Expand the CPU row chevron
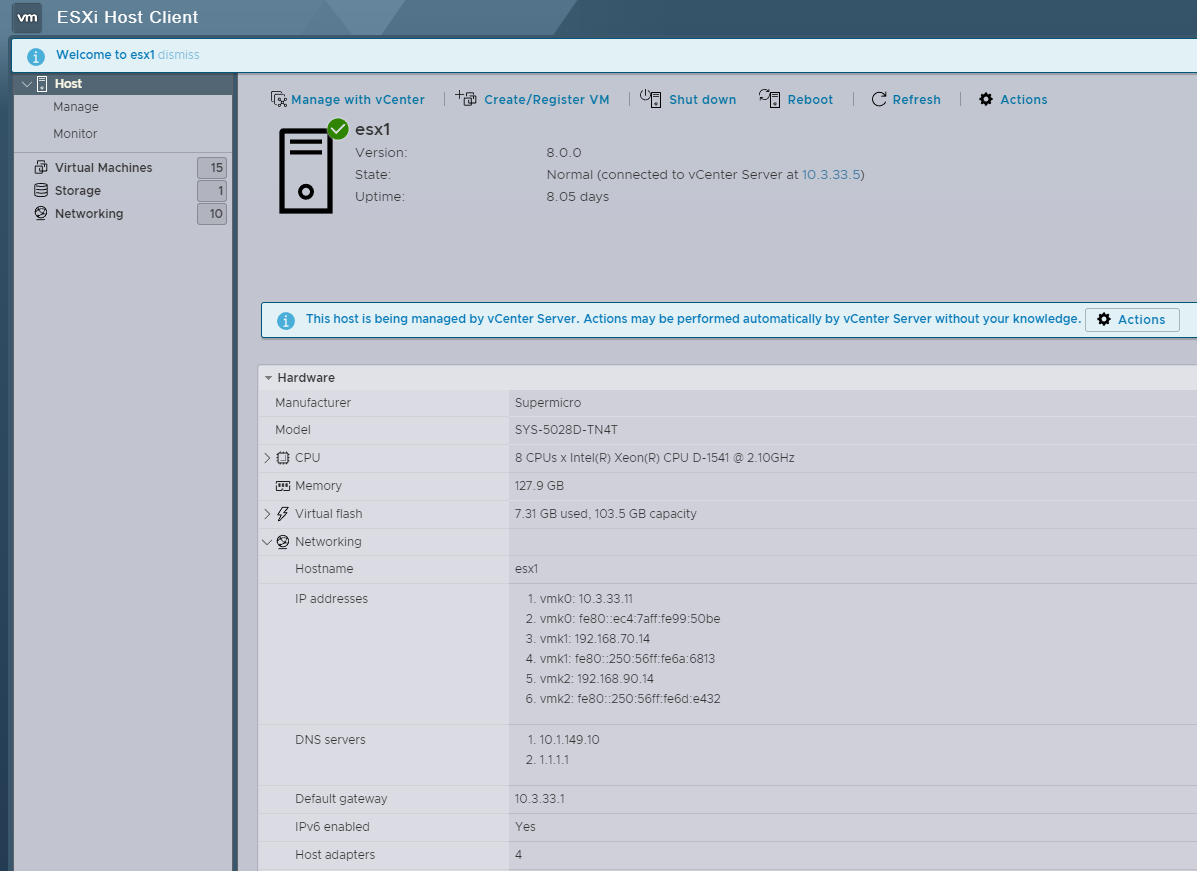 point(267,458)
